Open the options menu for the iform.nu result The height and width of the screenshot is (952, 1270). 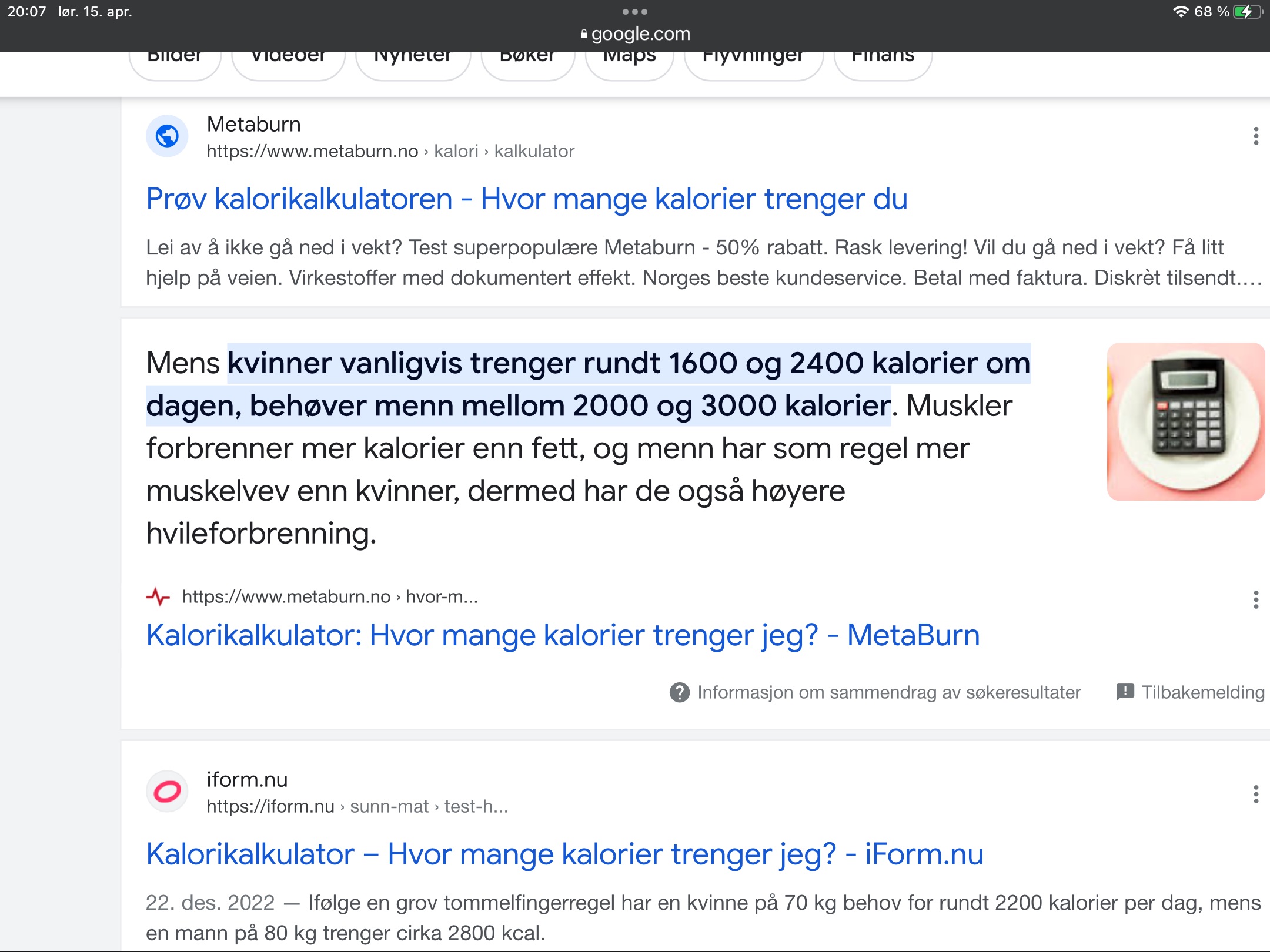point(1256,795)
